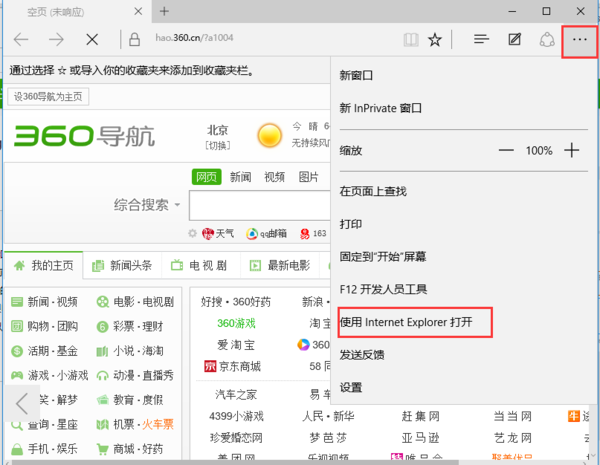600x465 pixels.
Task: Open the 天气 quick link
Action: tap(218, 233)
